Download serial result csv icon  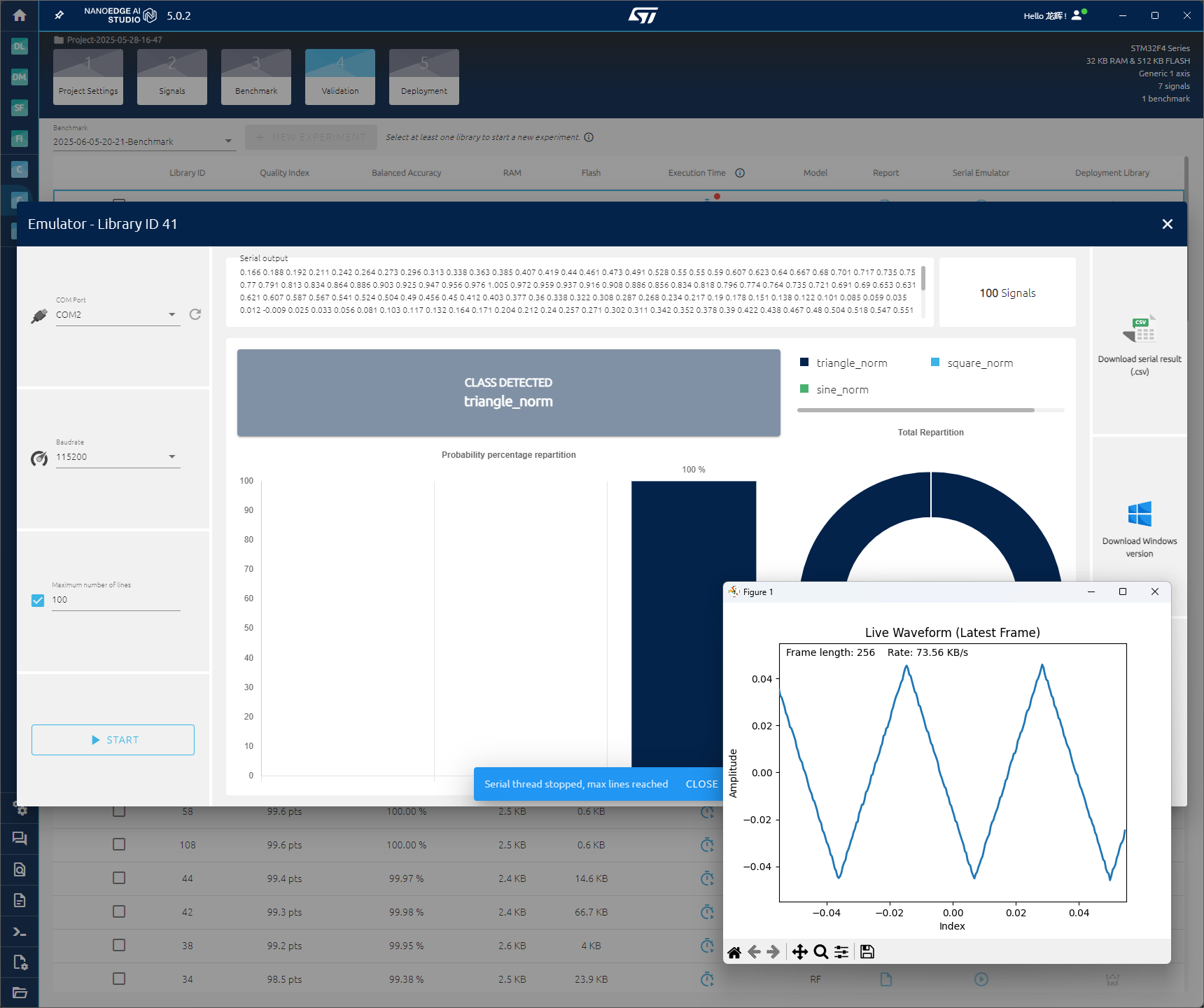click(1140, 329)
